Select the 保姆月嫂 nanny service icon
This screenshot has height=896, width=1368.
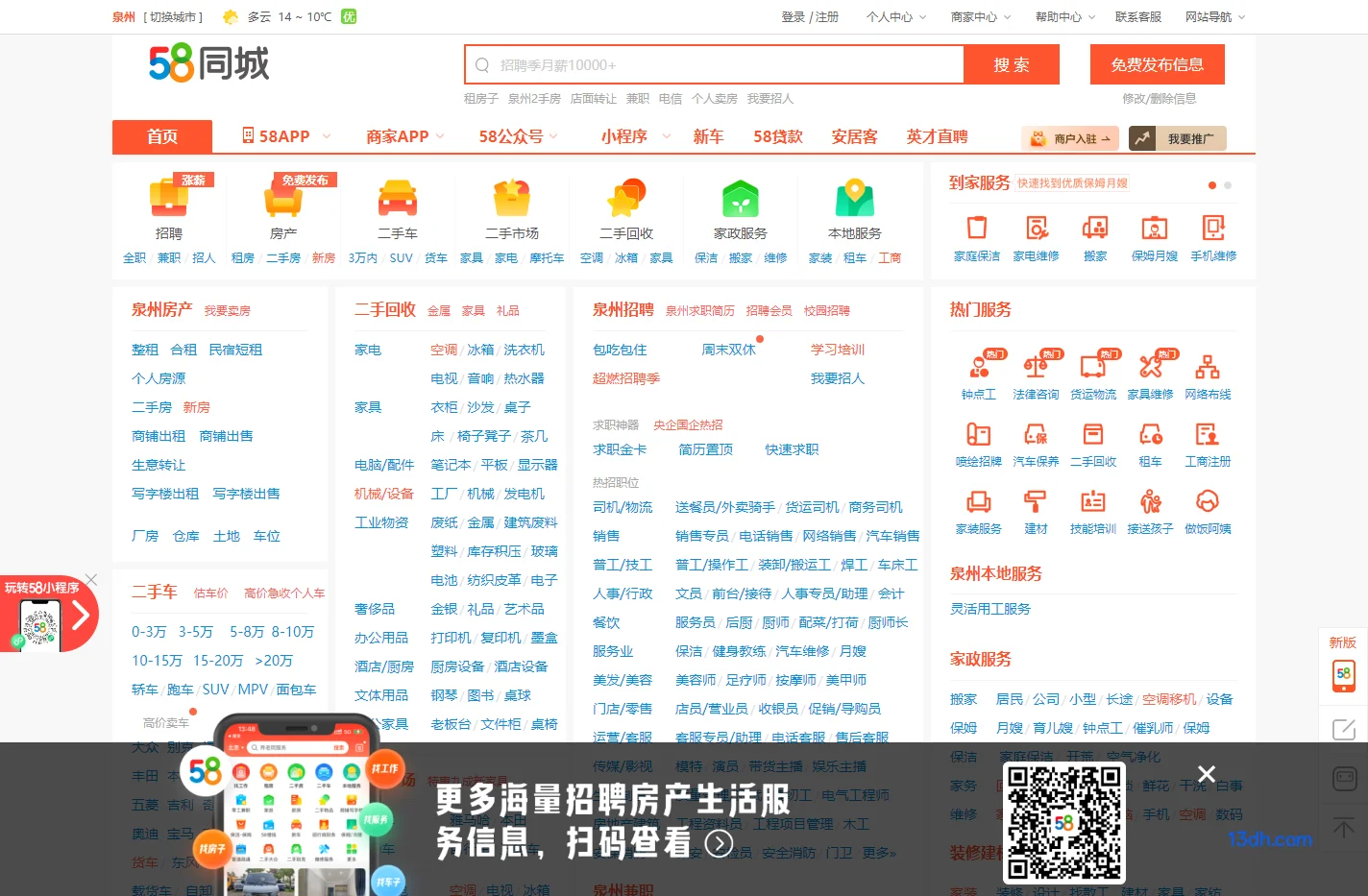tap(1155, 228)
